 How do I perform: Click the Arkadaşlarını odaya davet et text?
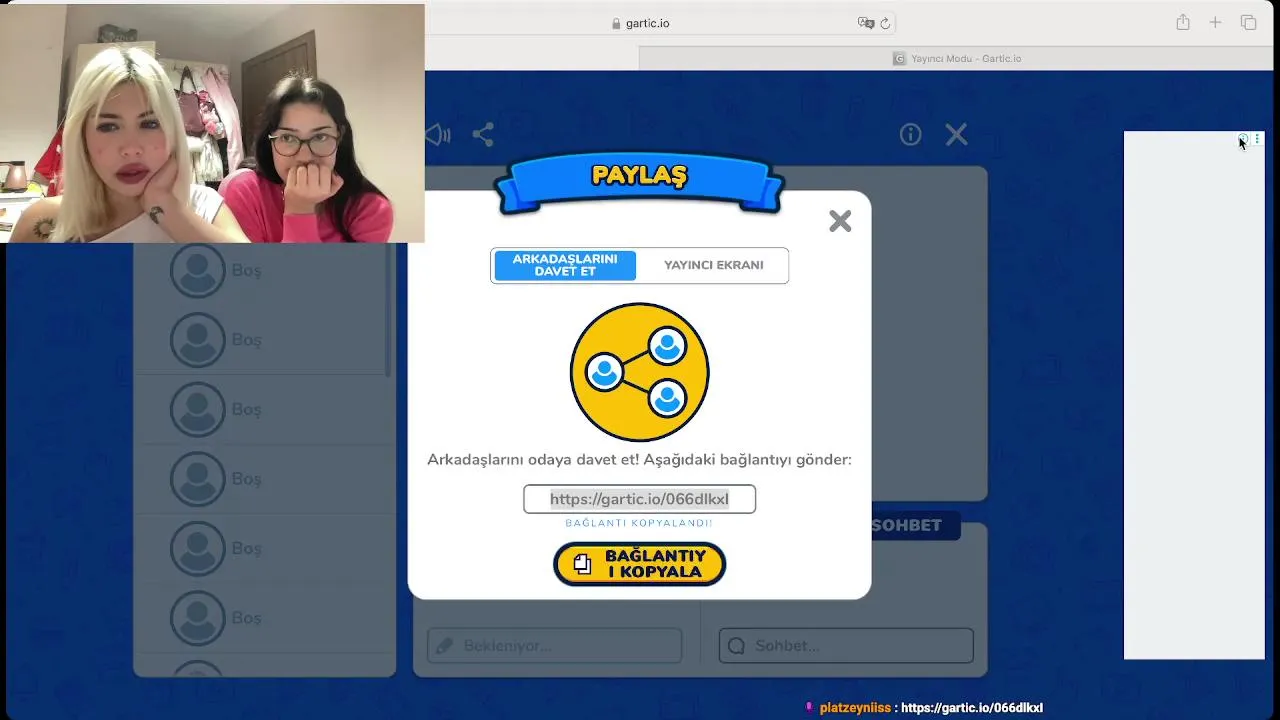click(639, 460)
